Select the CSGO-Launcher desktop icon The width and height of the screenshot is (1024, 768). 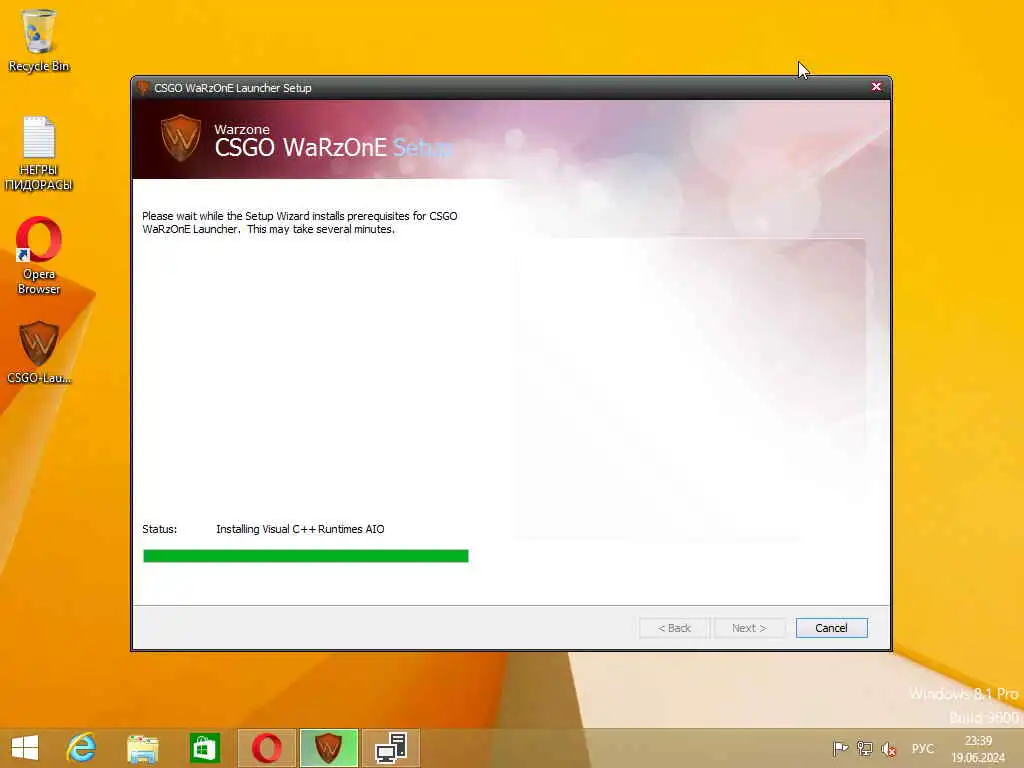click(x=39, y=352)
